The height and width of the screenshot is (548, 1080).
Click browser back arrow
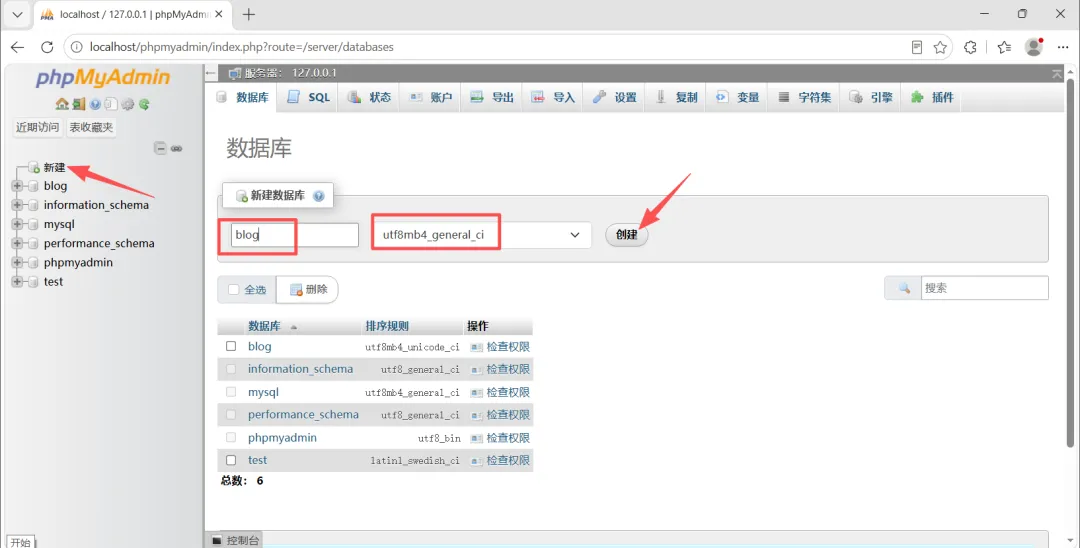(x=18, y=47)
